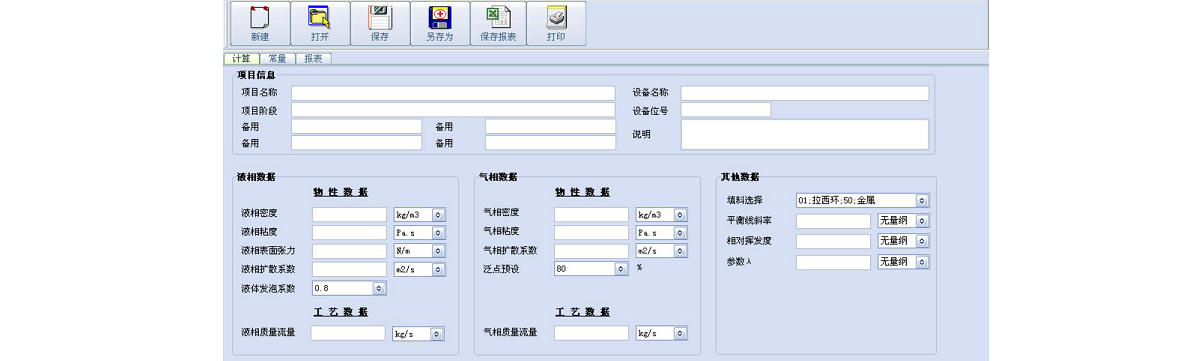1200x361 pixels.
Task: Click the 保存 (Save) icon
Action: coord(380,24)
